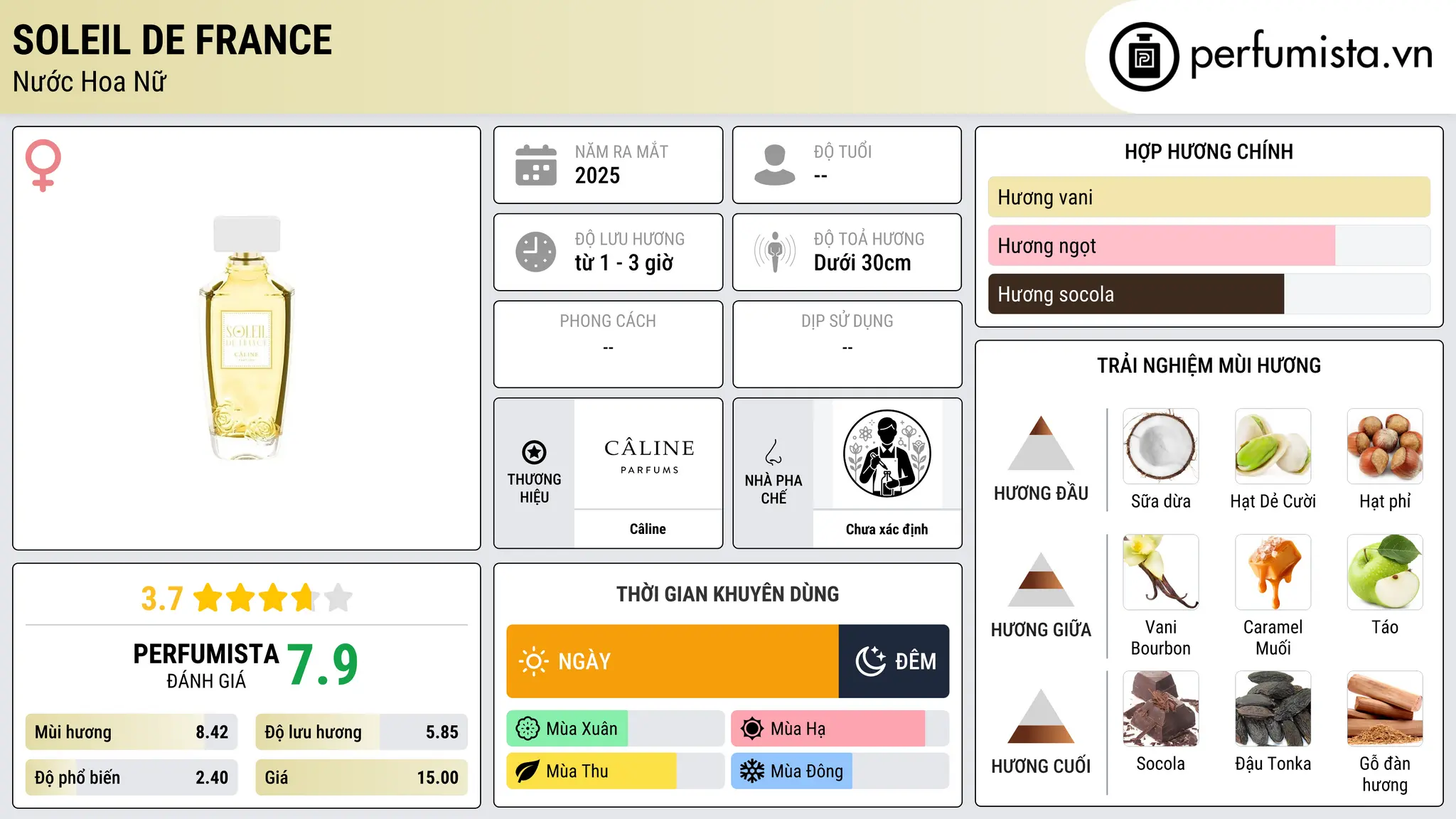
Task: Open the Táo green apple note image
Action: click(x=1385, y=572)
